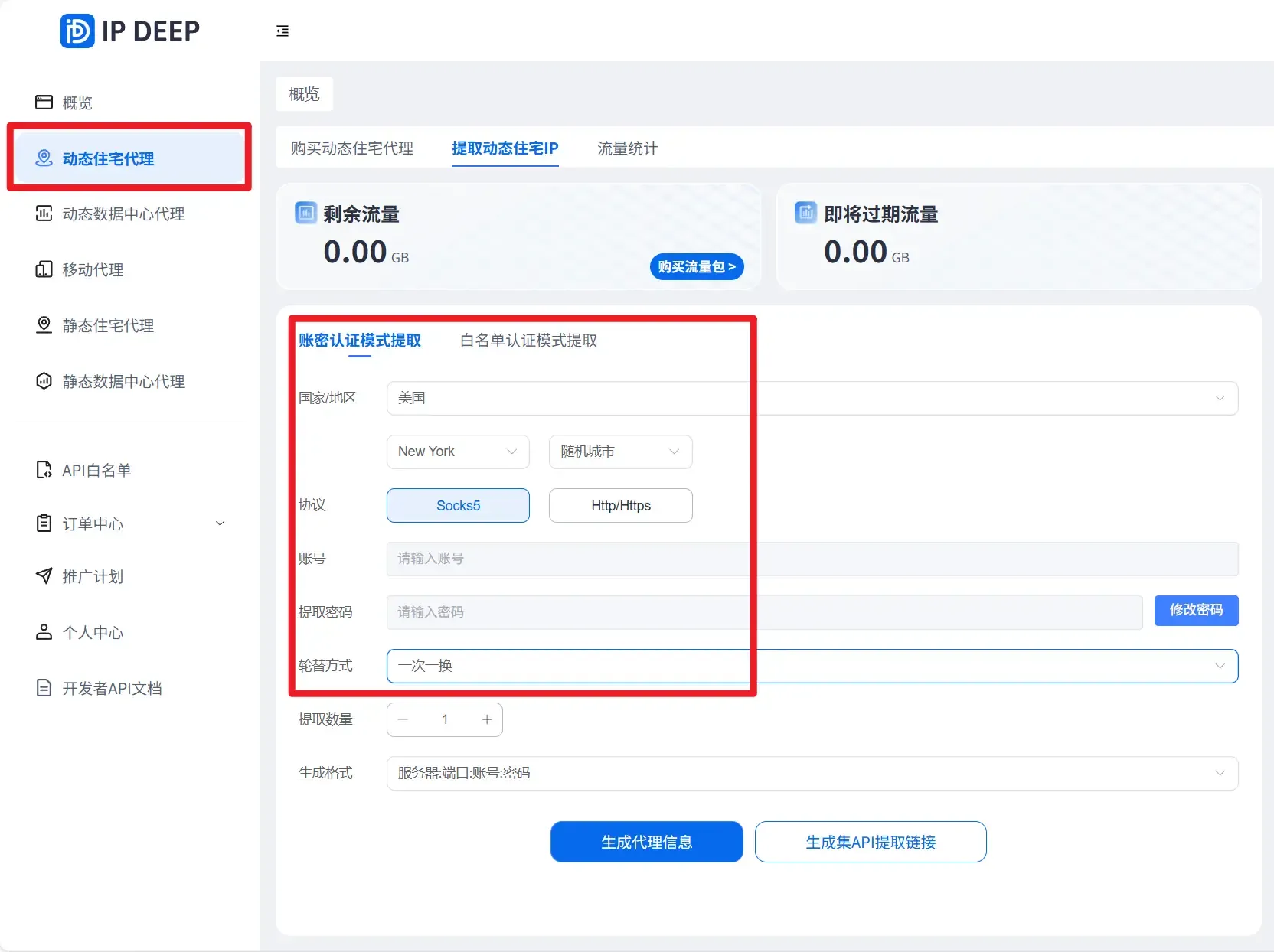This screenshot has height=952, width=1274.
Task: Increase 提取数量 with the plus stepper
Action: coord(486,719)
